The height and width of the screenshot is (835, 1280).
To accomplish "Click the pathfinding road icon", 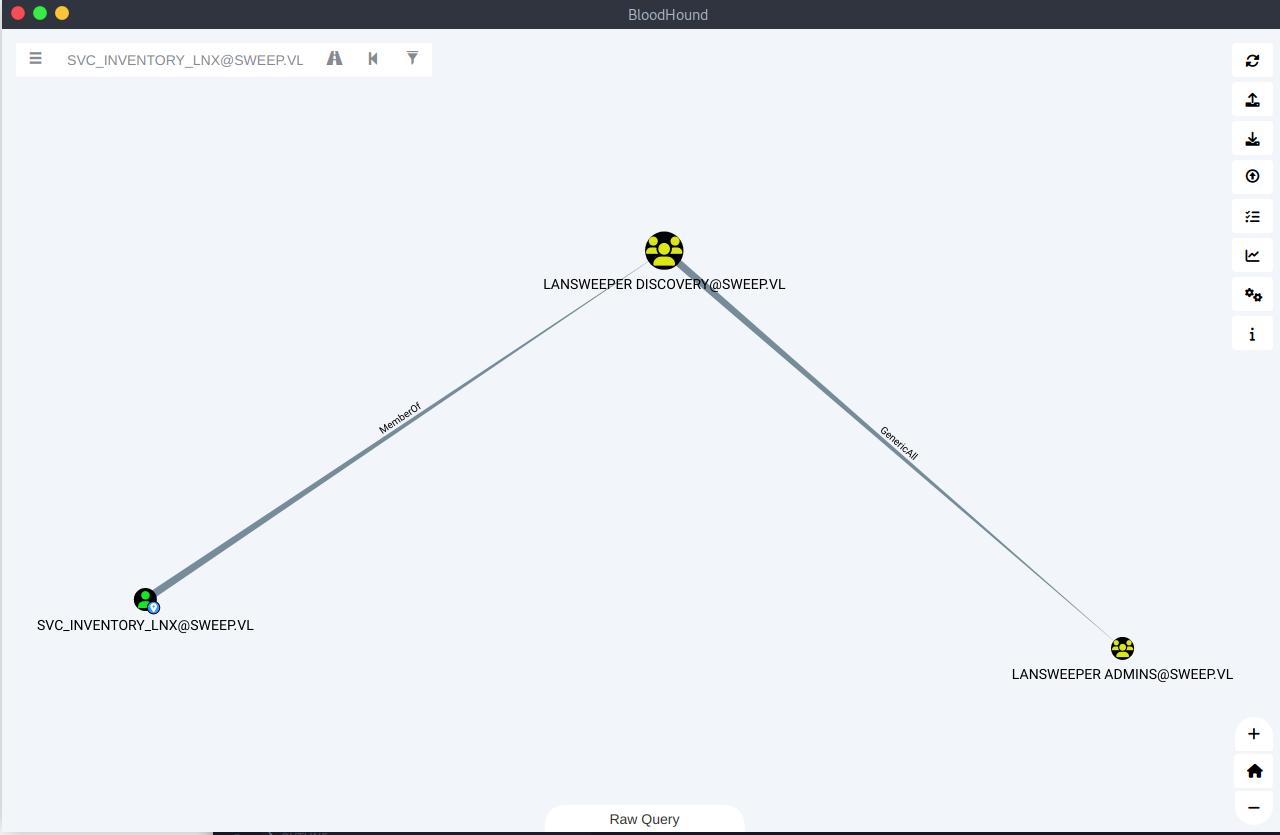I will (334, 59).
